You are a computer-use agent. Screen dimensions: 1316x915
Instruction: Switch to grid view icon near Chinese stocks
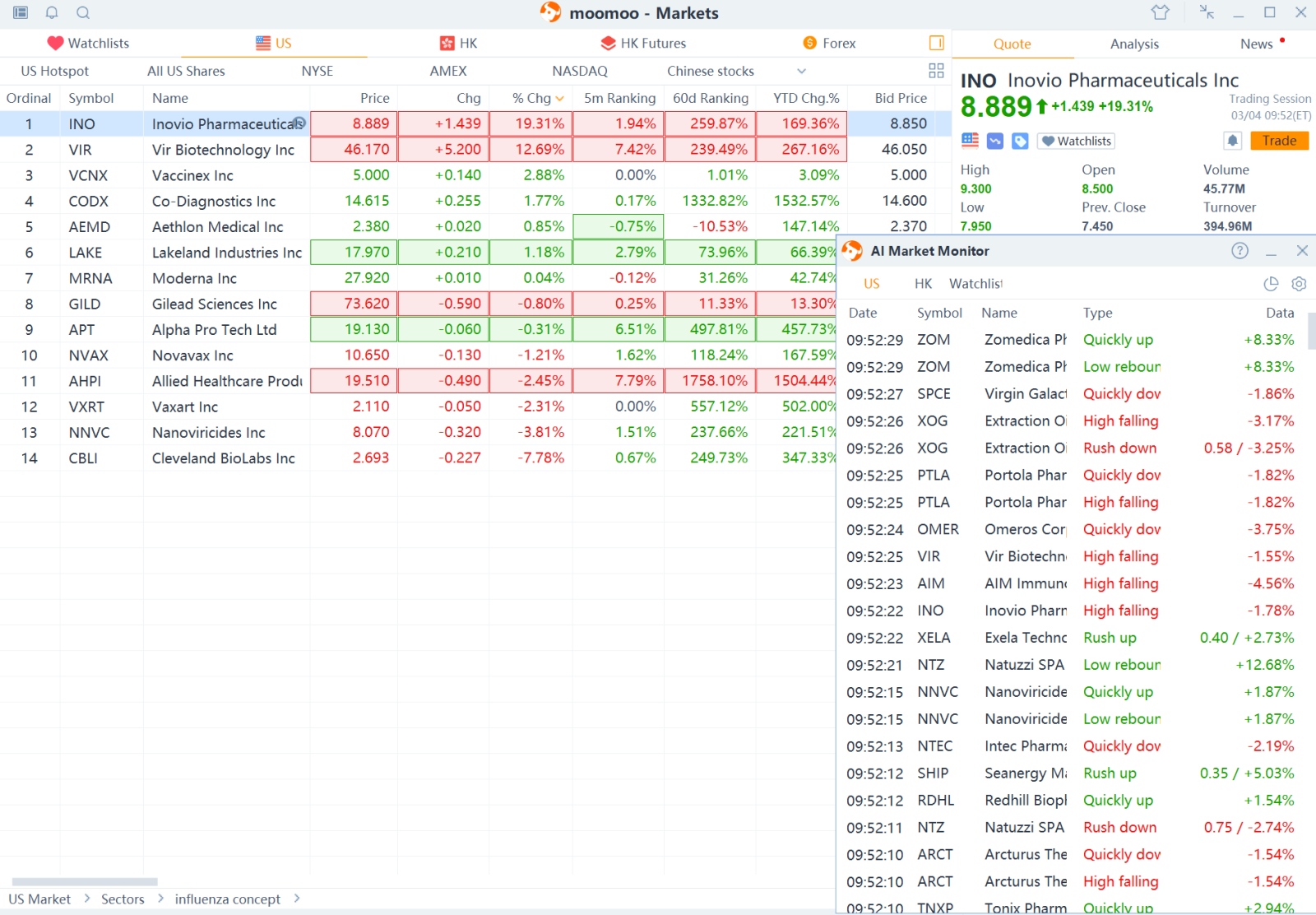pyautogui.click(x=936, y=71)
